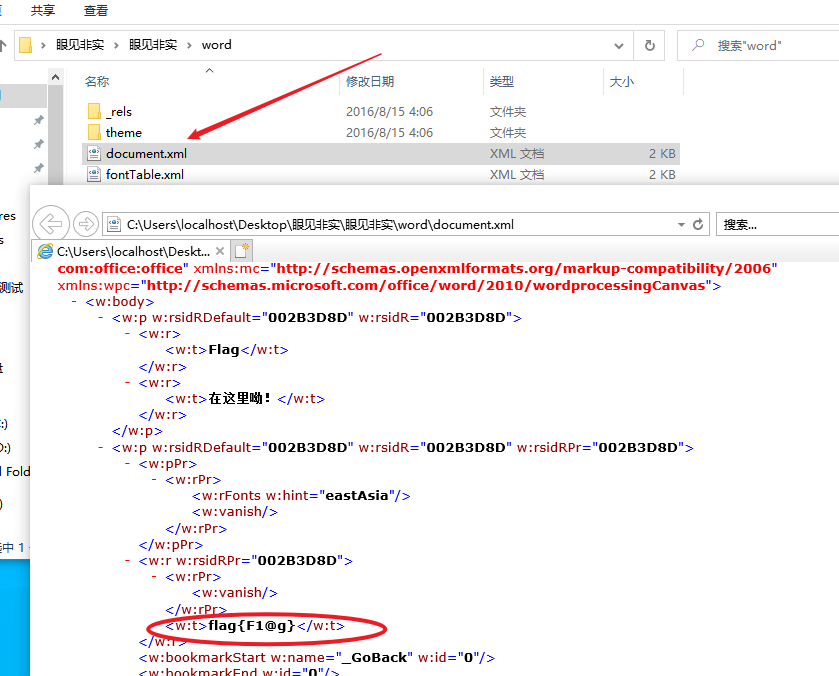Image resolution: width=839 pixels, height=676 pixels.
Task: Sort files by 类型 column
Action: pos(502,81)
